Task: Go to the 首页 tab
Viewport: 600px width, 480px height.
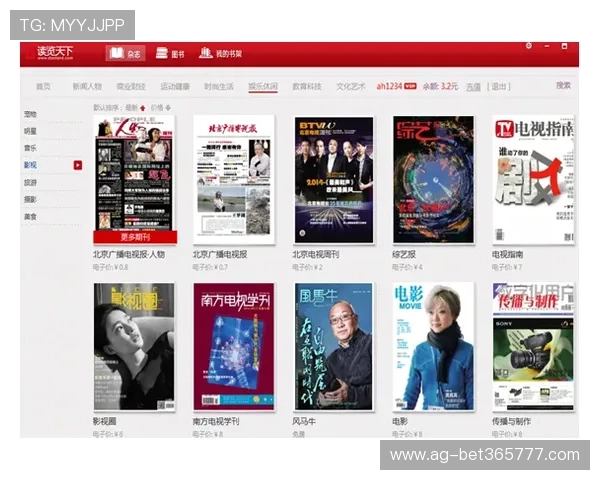Action: click(x=43, y=86)
